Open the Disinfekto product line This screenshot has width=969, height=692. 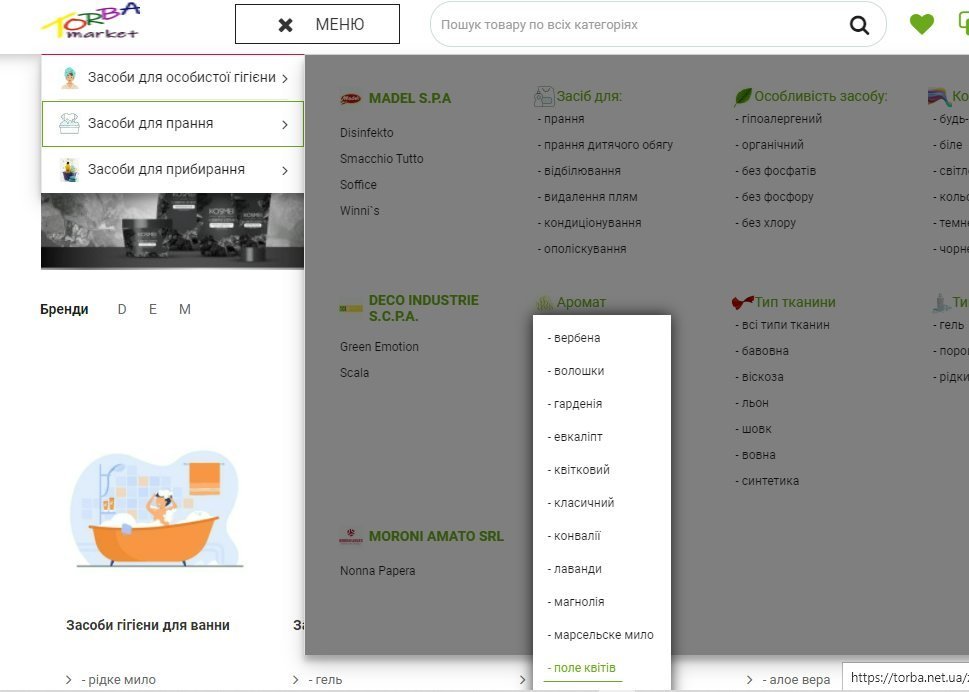366,133
